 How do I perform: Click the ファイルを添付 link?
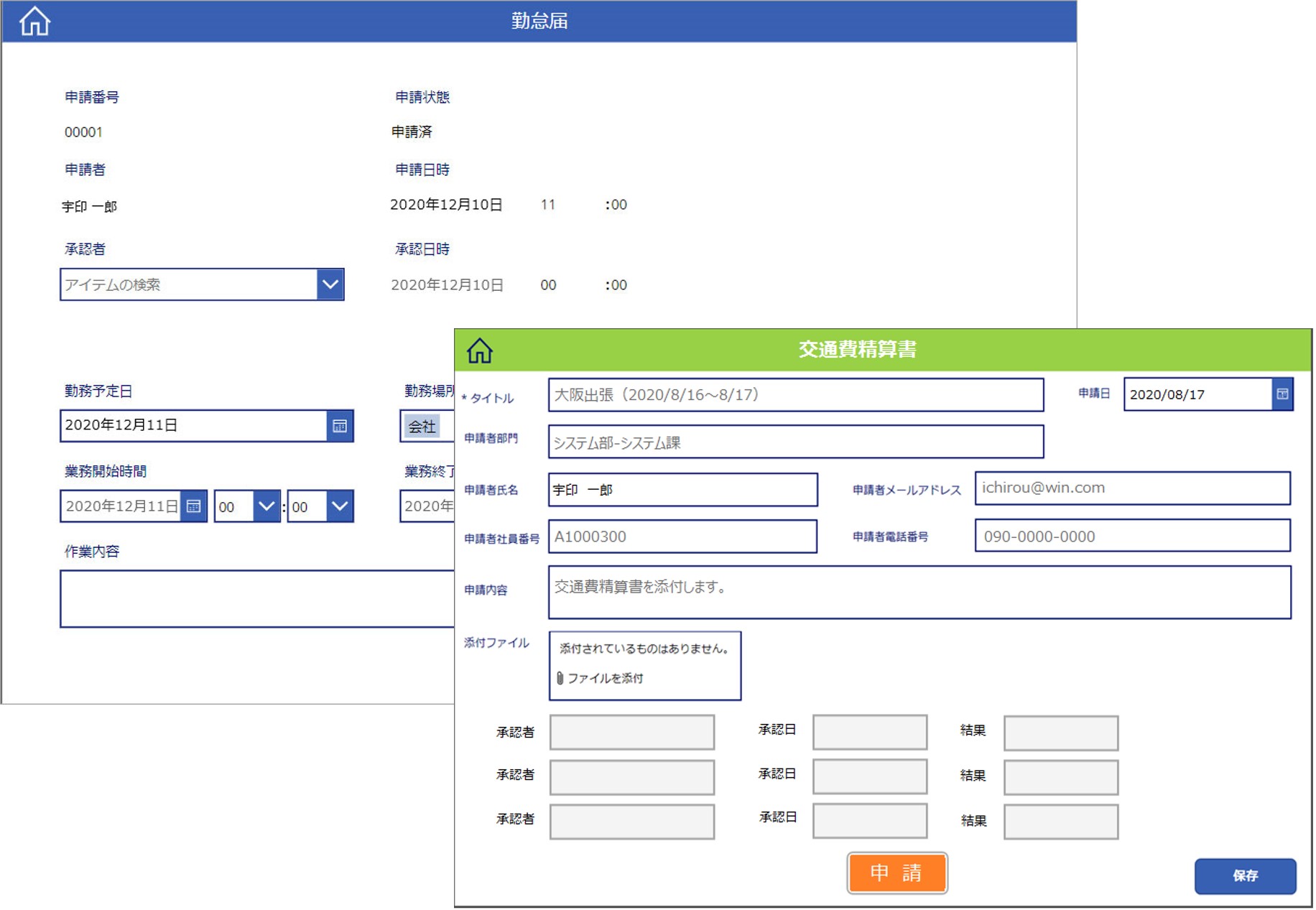click(605, 678)
